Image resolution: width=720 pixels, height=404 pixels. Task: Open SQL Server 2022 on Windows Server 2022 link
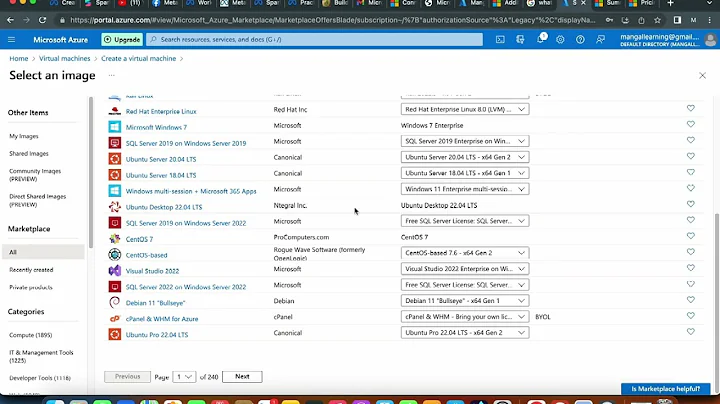pos(186,287)
